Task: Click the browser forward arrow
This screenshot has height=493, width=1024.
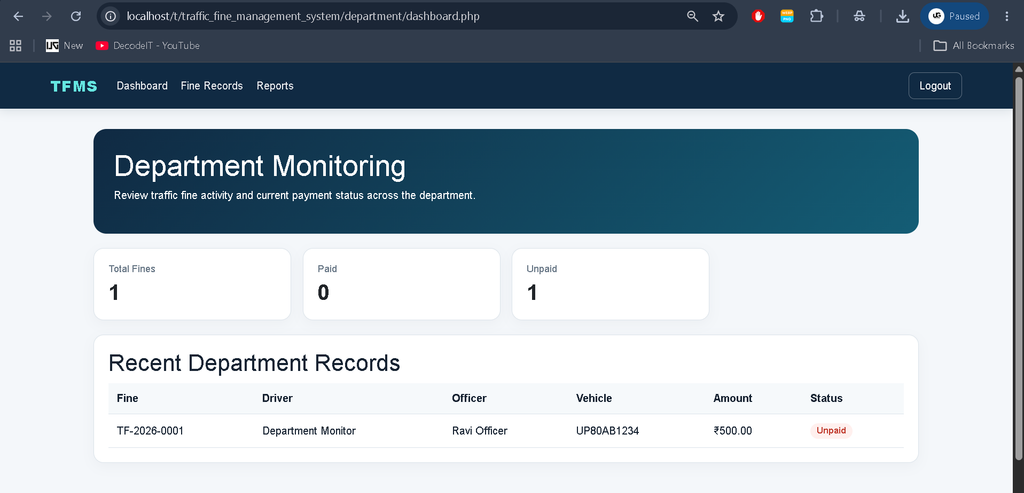Action: (47, 16)
